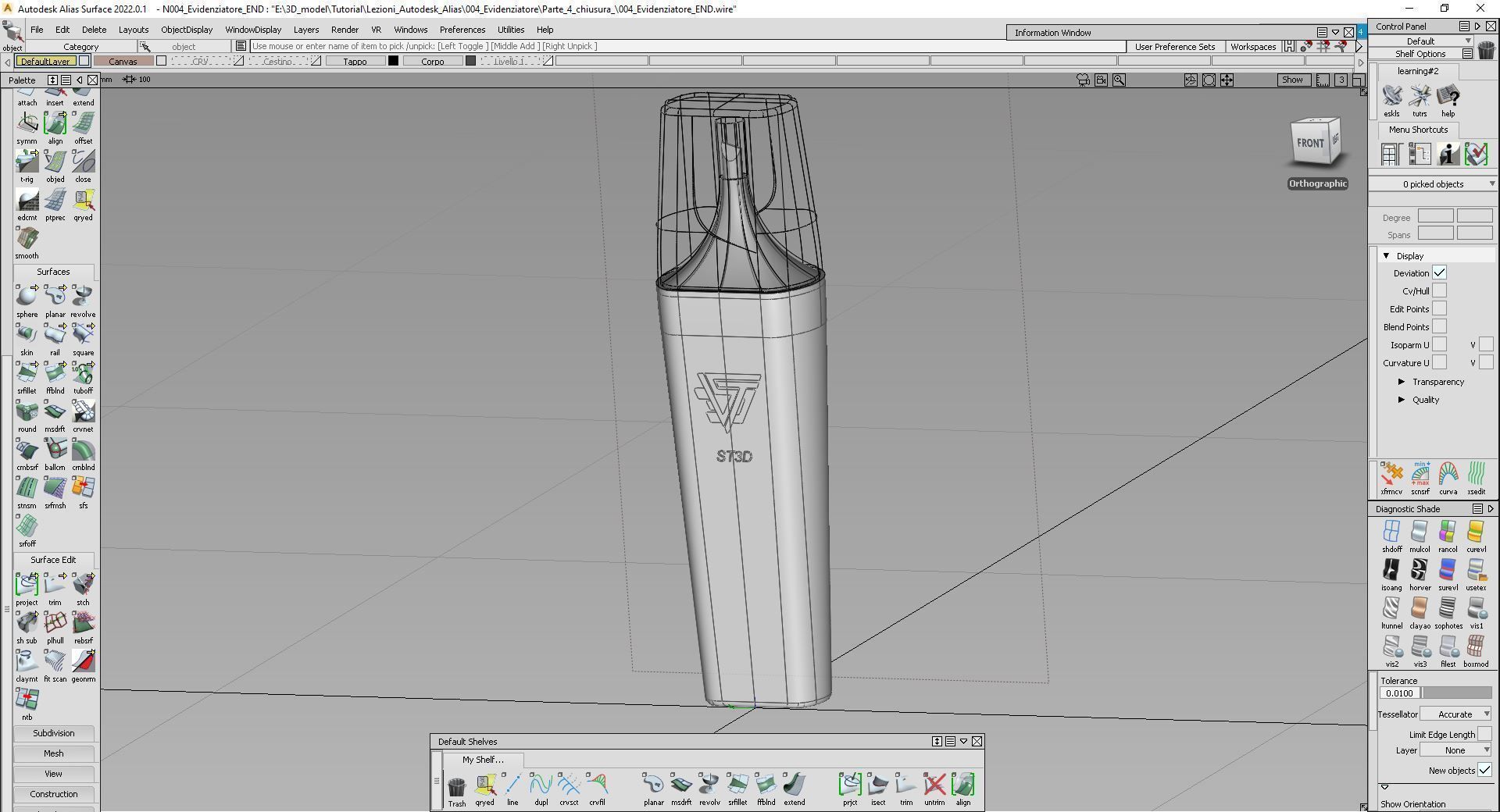This screenshot has height=812, width=1500.
Task: Pick the claymt tool
Action: [x=27, y=661]
